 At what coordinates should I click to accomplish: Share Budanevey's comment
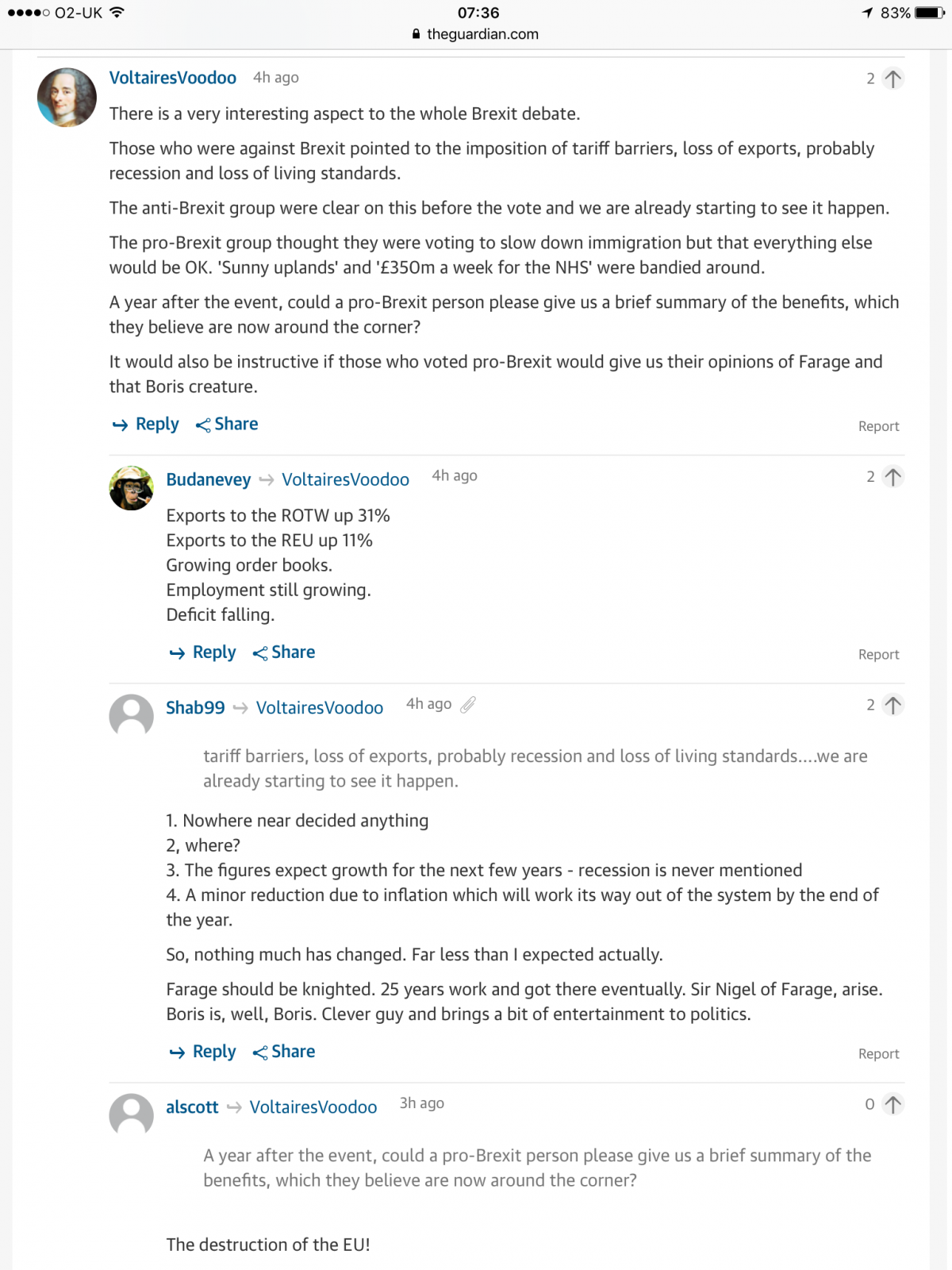pos(284,652)
